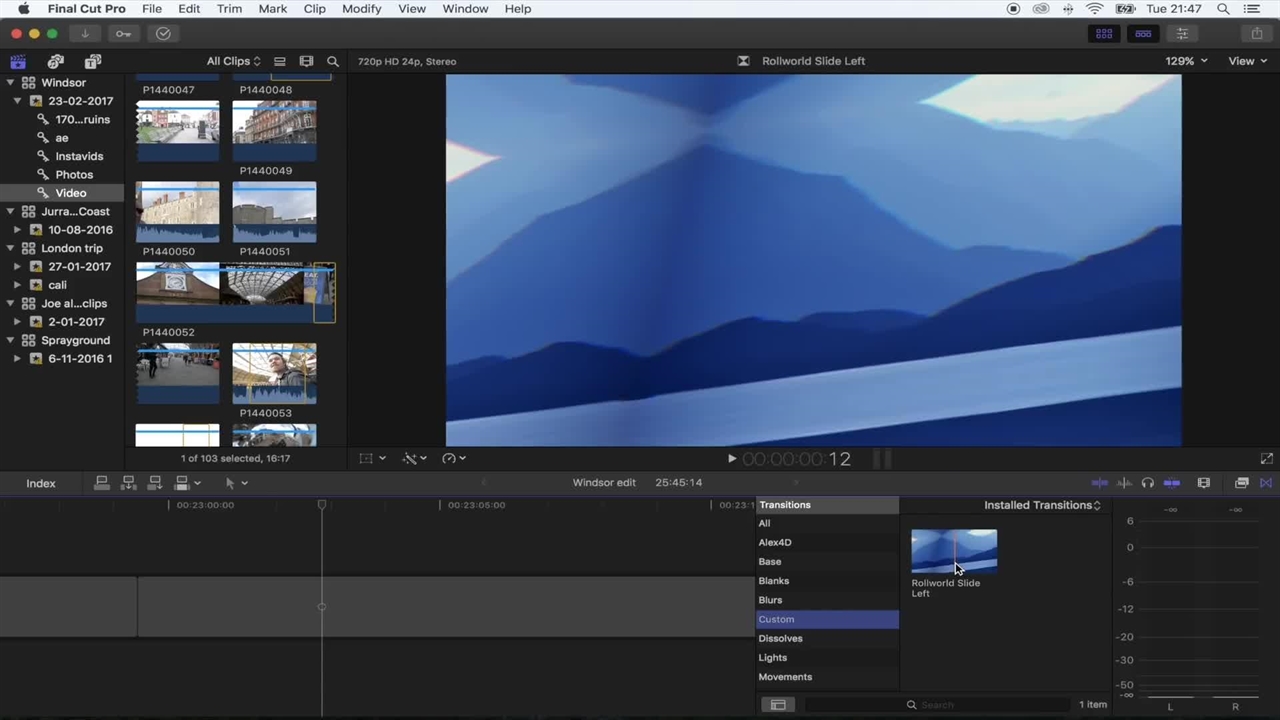Open the All Clips filter dropdown

pyautogui.click(x=233, y=62)
